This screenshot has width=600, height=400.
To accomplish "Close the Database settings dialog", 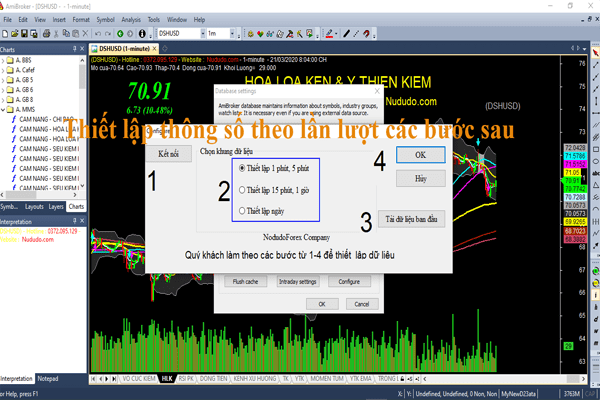I will 377,91.
